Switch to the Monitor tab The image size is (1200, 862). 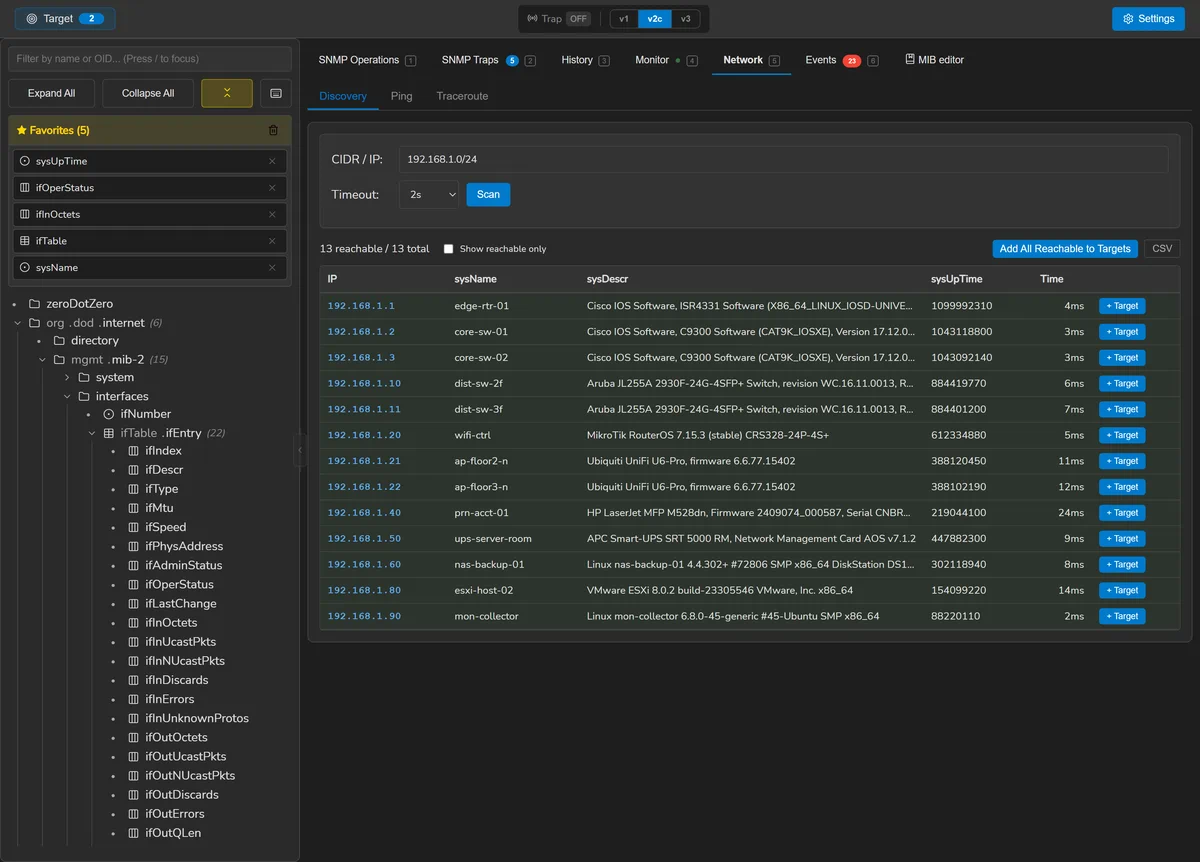[666, 60]
